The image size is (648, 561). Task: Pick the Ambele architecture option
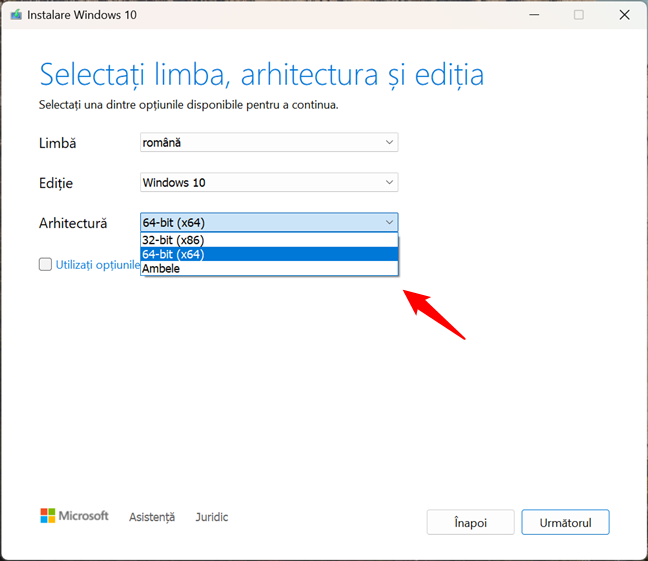[x=269, y=268]
